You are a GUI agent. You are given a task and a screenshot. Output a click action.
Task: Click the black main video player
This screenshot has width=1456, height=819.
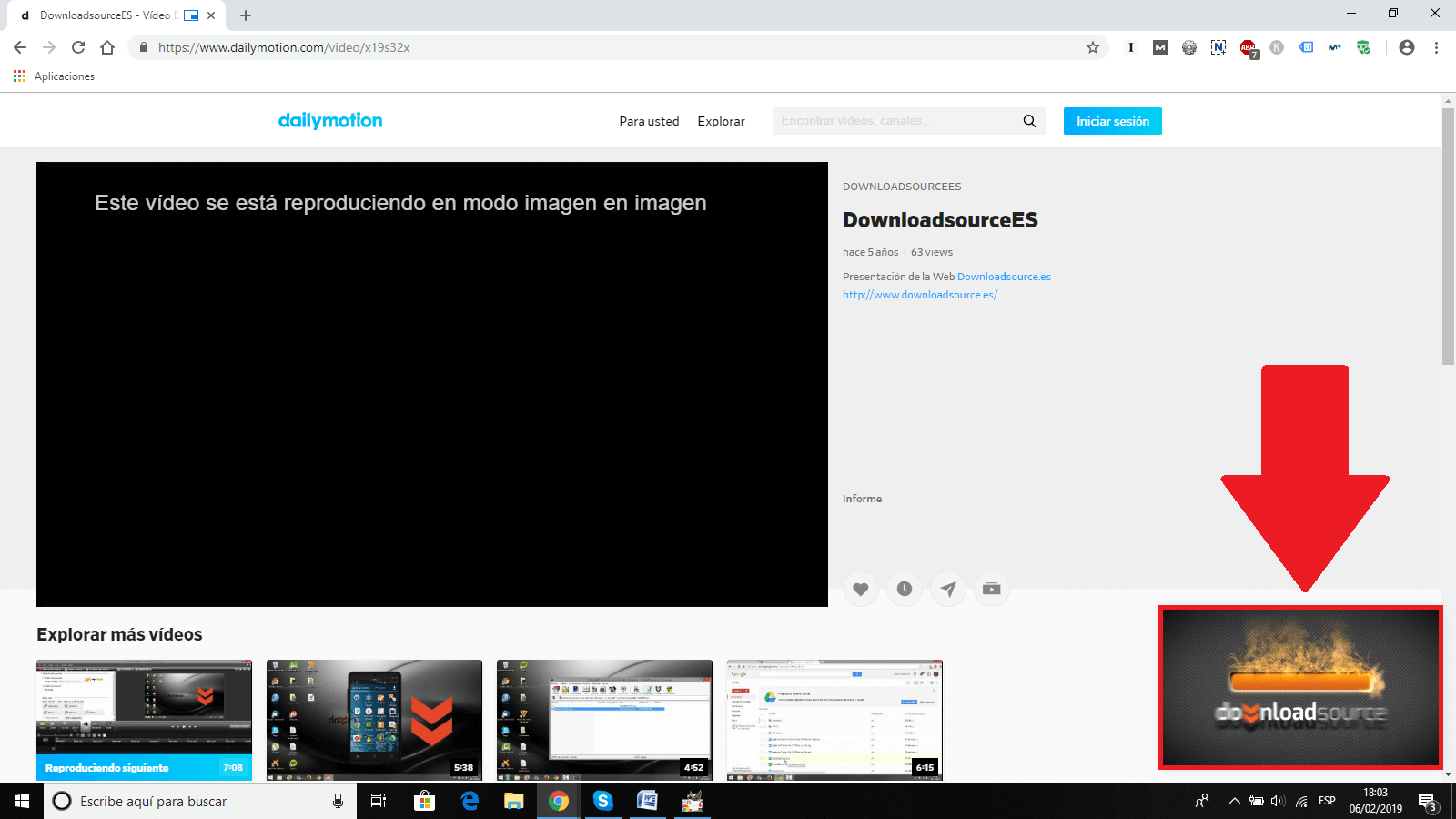432,384
